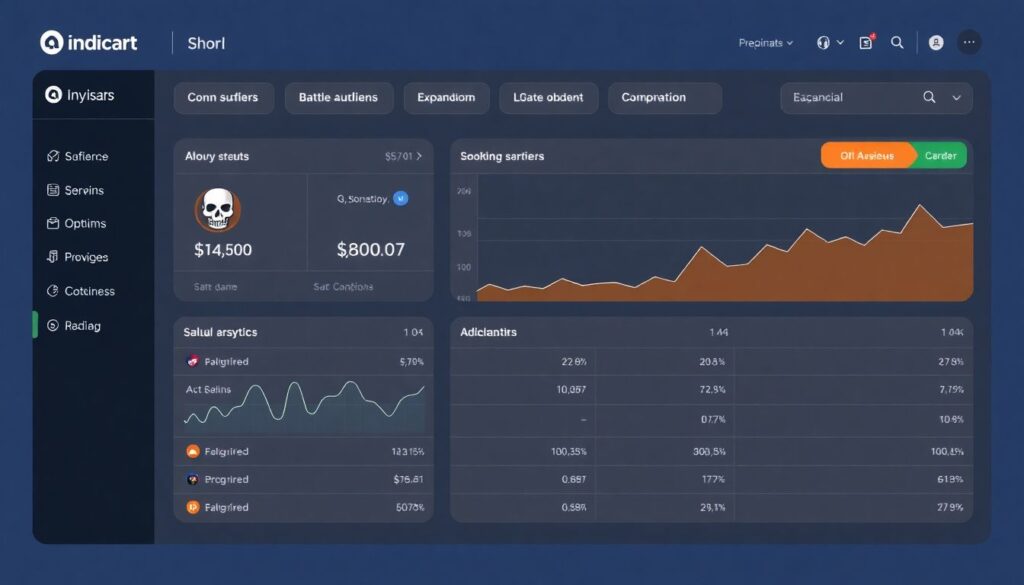Viewport: 1024px width, 585px height.
Task: Open the chevron in Eacancial search box
Action: tap(956, 98)
